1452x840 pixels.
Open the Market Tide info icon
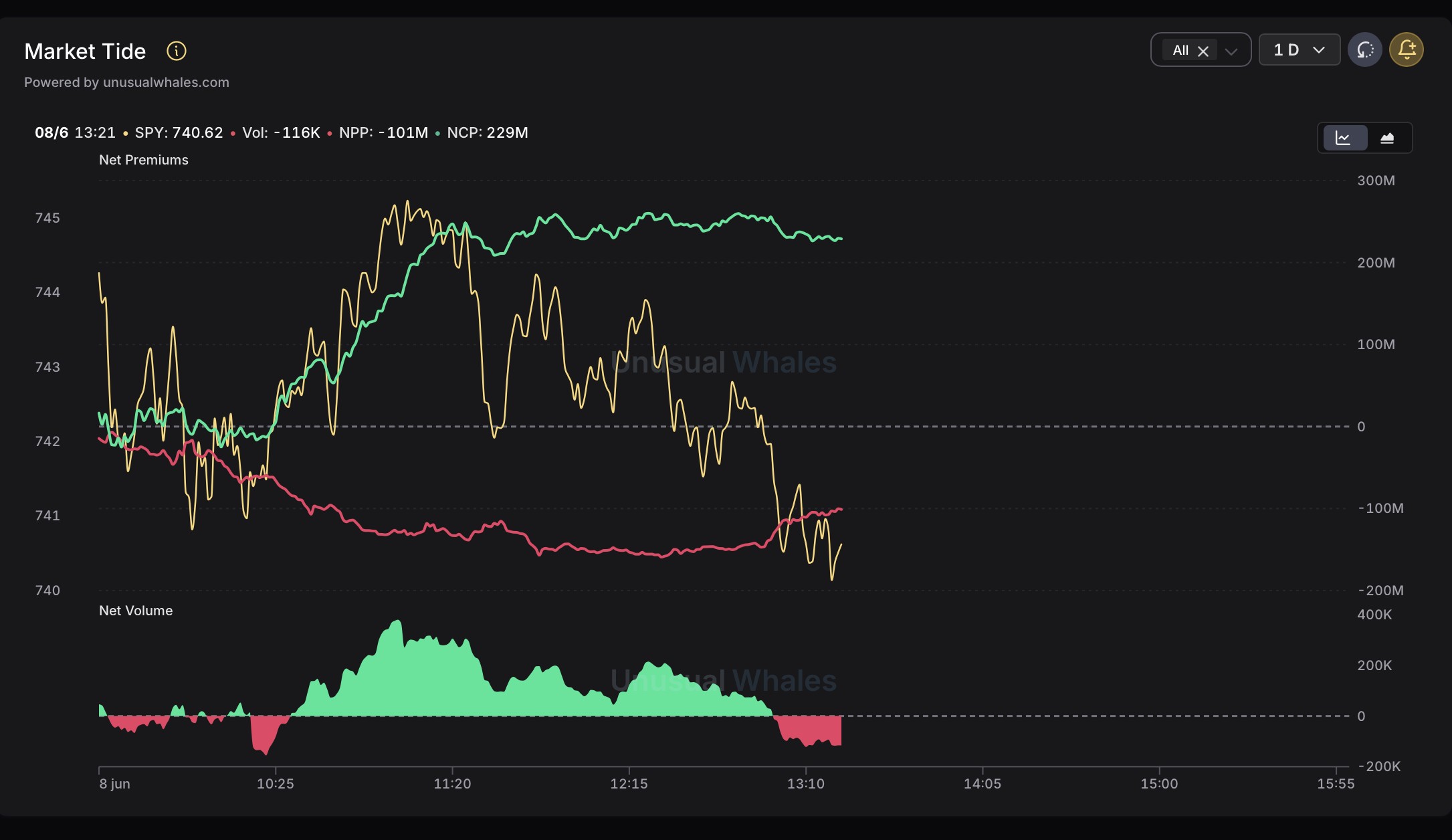(177, 51)
